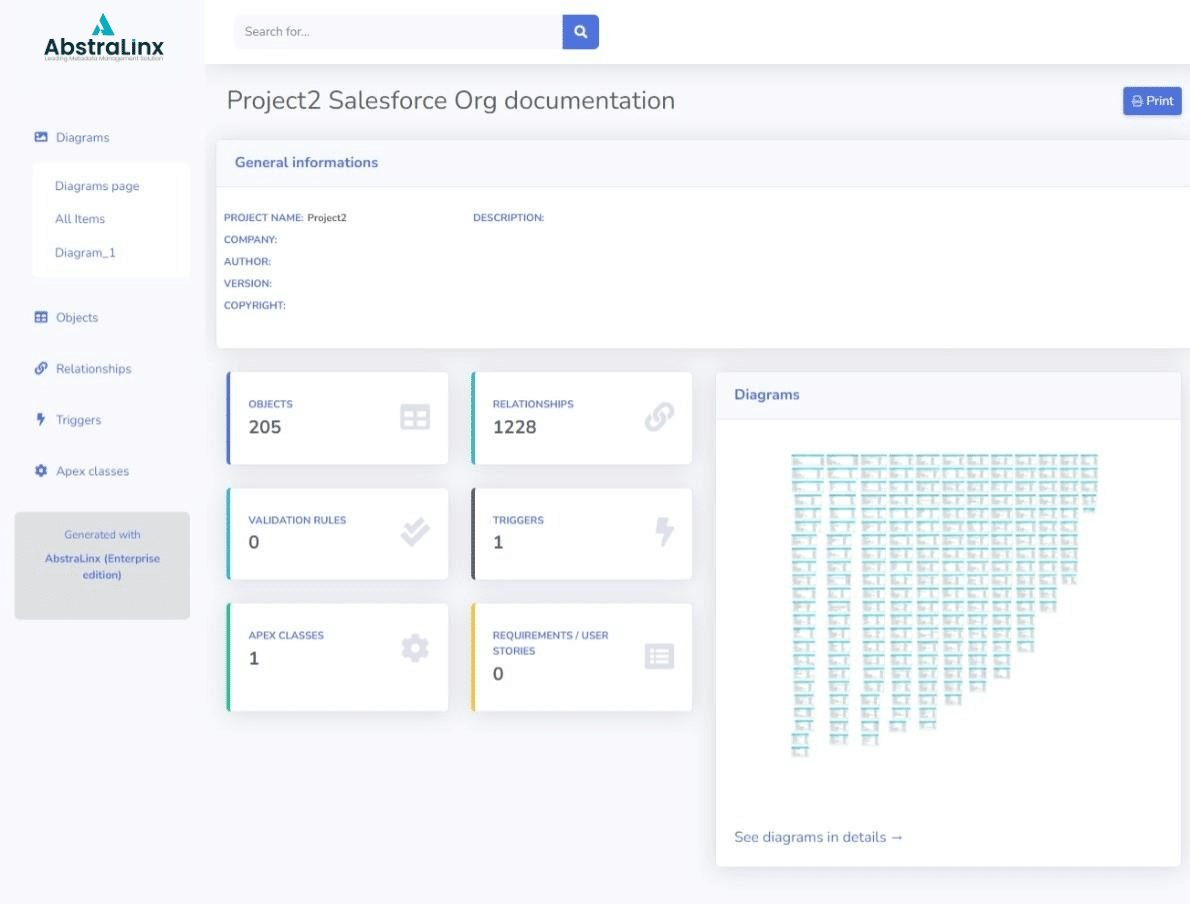Click the Objects table icon in sidebar

41,317
